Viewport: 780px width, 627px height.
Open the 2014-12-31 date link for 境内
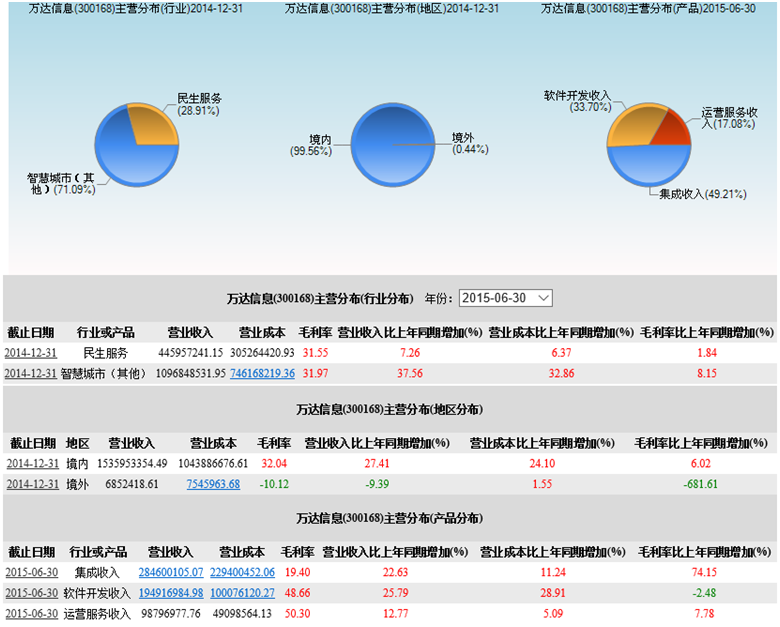[x=33, y=464]
